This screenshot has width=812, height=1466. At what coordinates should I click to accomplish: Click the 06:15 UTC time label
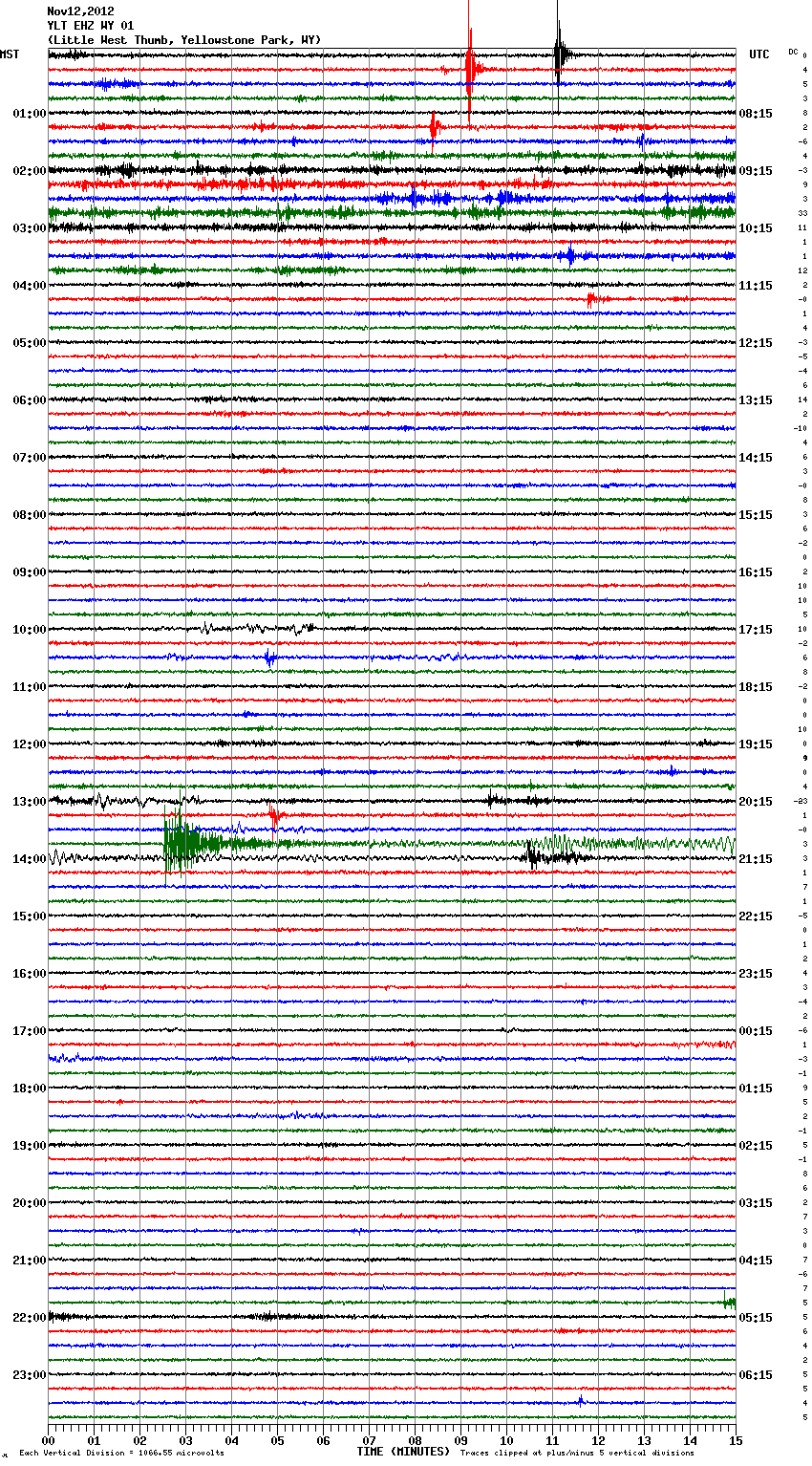pos(756,1375)
